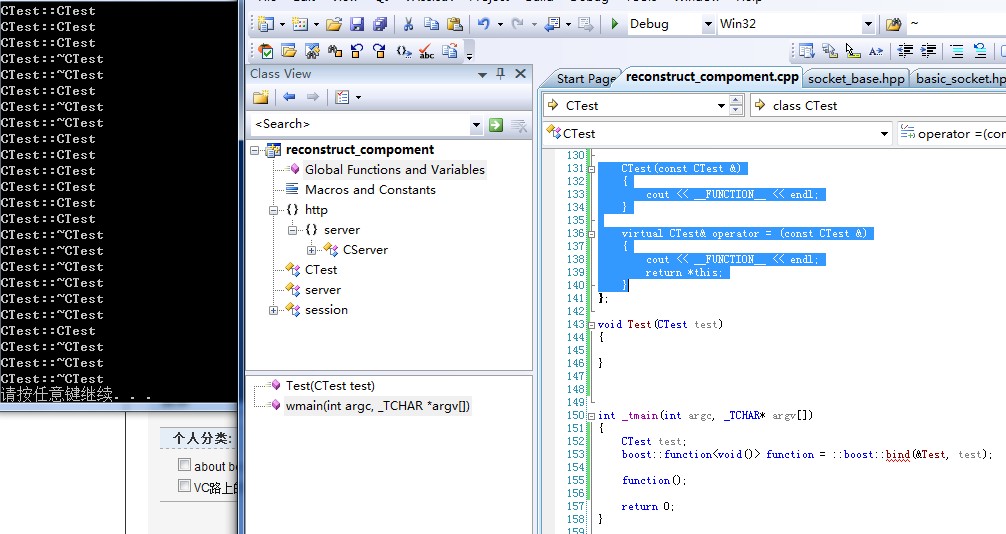Comment out the selected lines icon
This screenshot has height=534, width=1006.
click(957, 51)
